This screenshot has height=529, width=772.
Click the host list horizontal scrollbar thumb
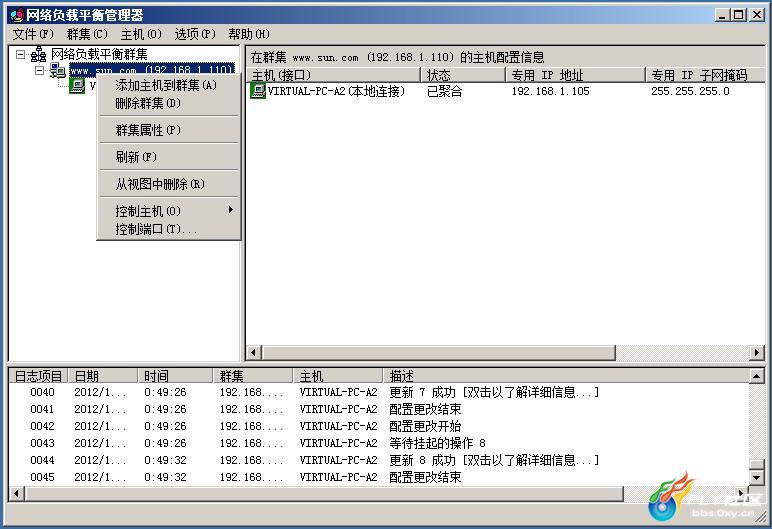tap(439, 352)
